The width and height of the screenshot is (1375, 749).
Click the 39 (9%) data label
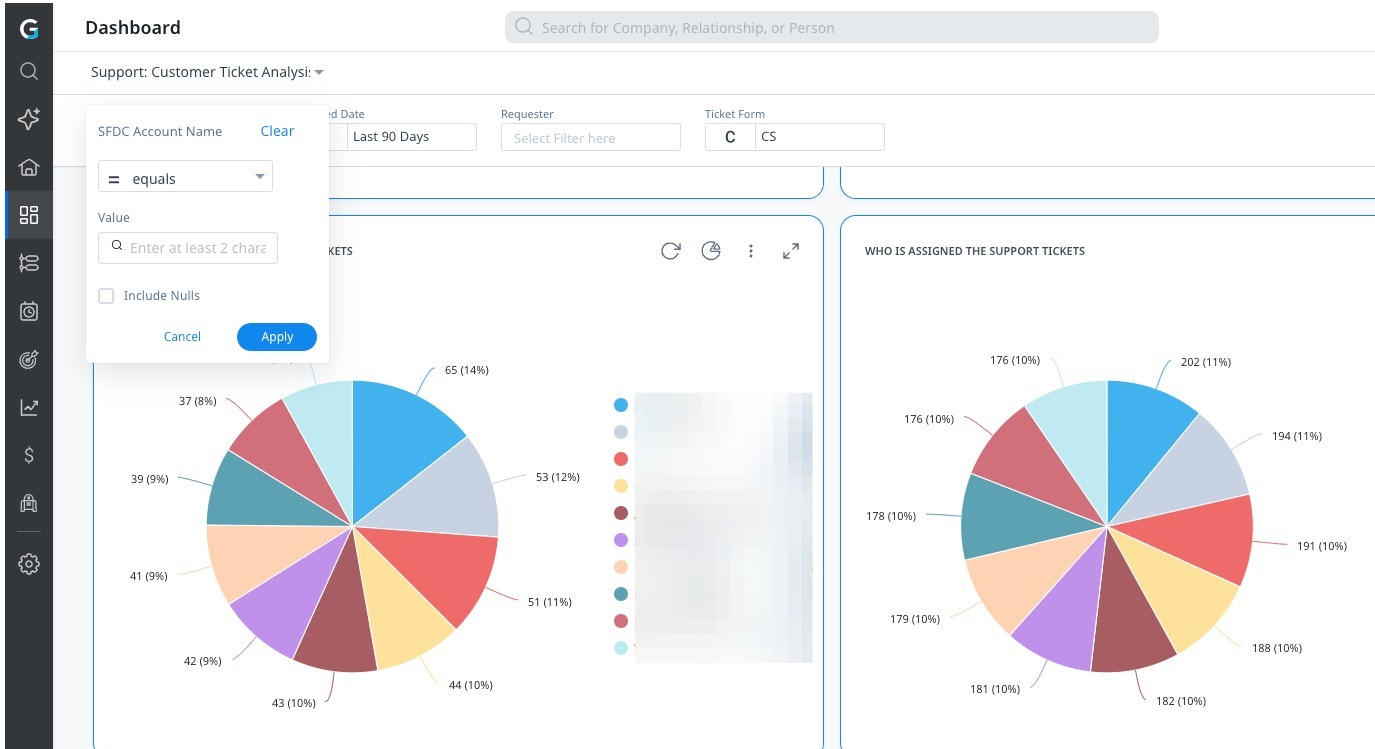click(x=150, y=479)
